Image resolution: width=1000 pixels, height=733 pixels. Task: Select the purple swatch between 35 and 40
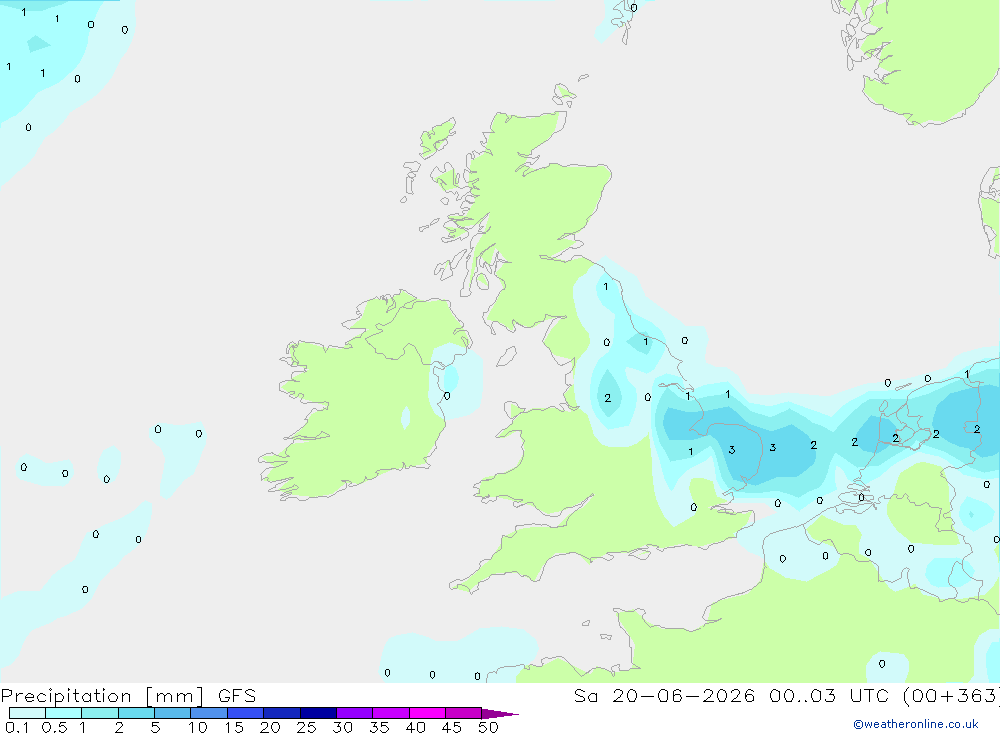(x=391, y=713)
